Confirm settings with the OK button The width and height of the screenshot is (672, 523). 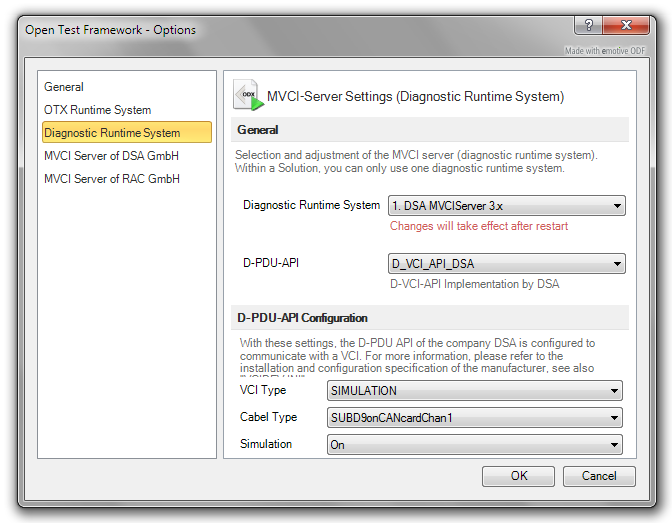518,476
